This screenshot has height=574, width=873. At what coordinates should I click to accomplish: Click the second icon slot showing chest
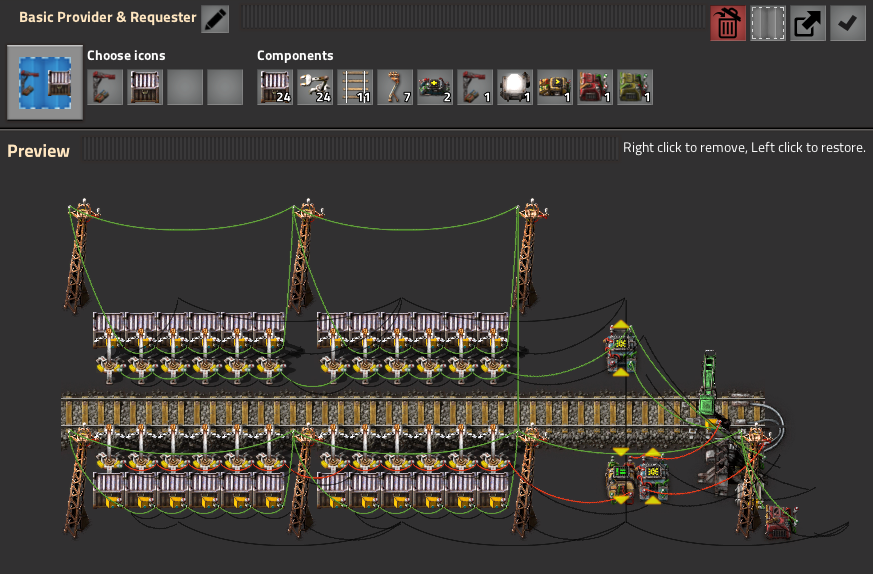145,87
